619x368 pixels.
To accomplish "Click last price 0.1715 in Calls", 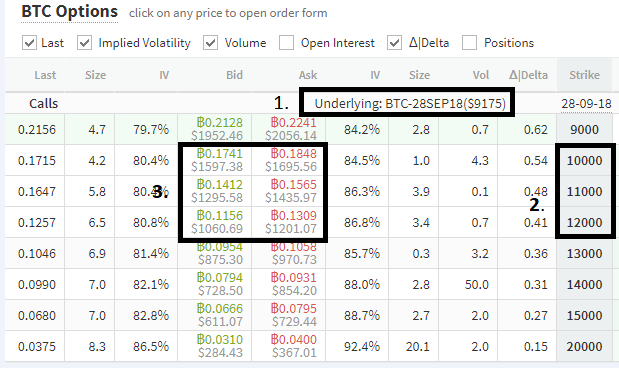I will click(x=37, y=161).
